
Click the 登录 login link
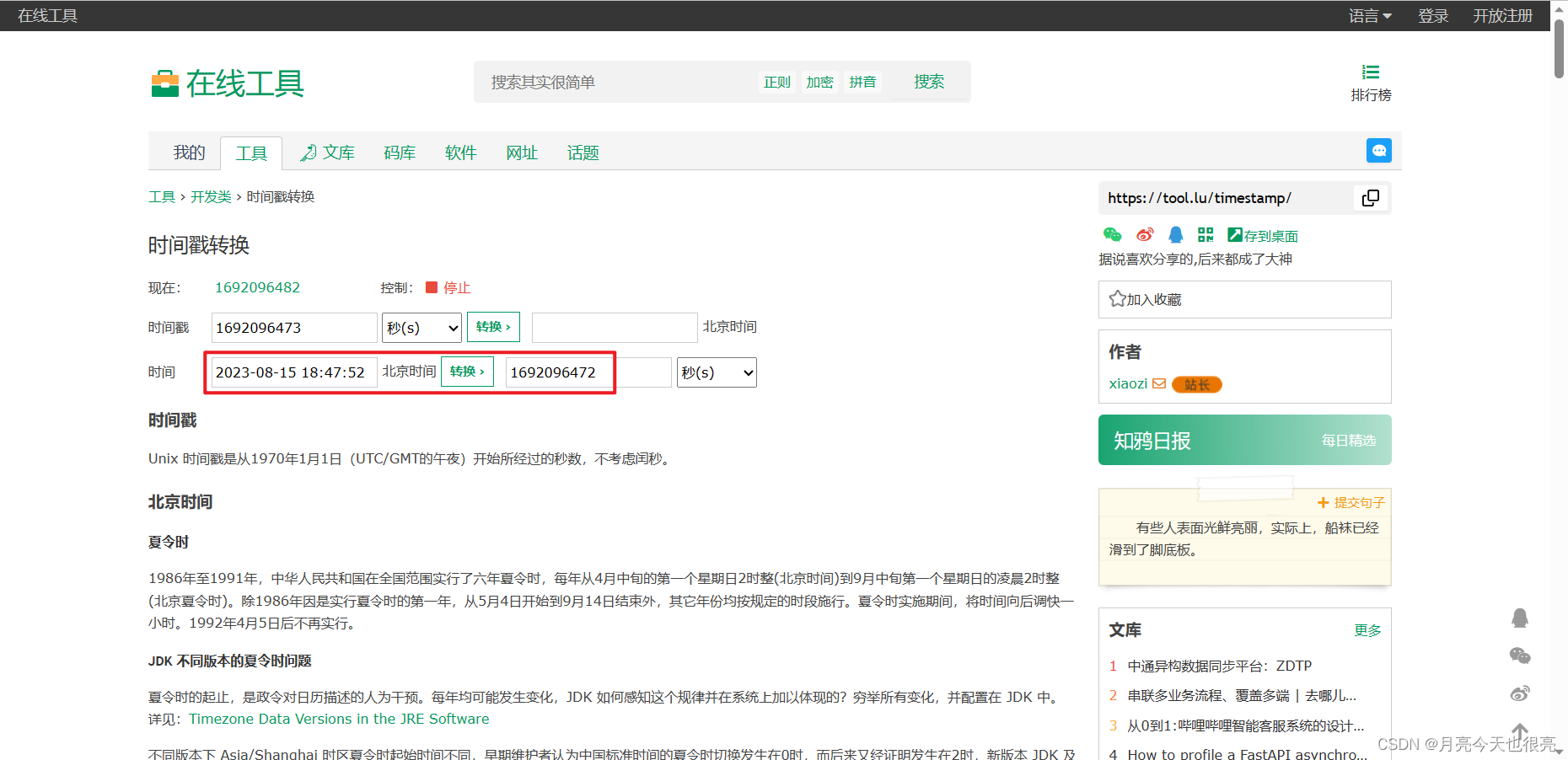click(1432, 16)
